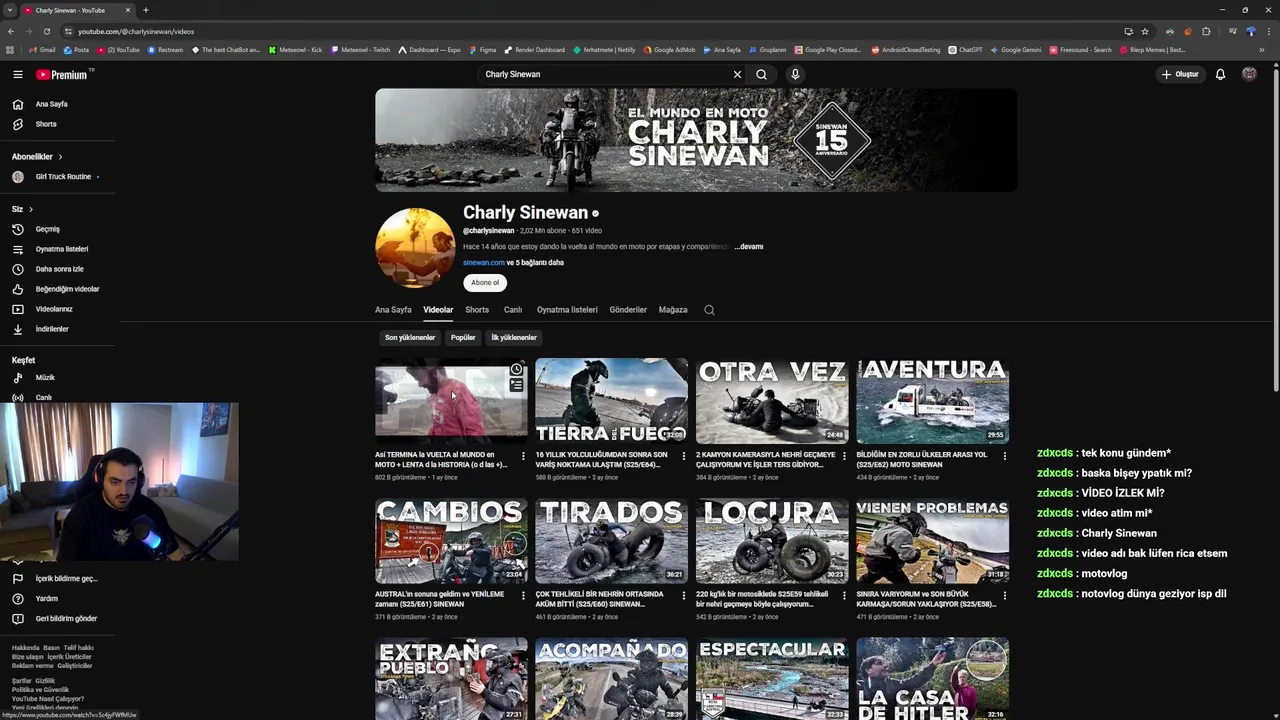This screenshot has height=720, width=1280.
Task: Open the LOCURA video thumbnail
Action: coord(772,541)
